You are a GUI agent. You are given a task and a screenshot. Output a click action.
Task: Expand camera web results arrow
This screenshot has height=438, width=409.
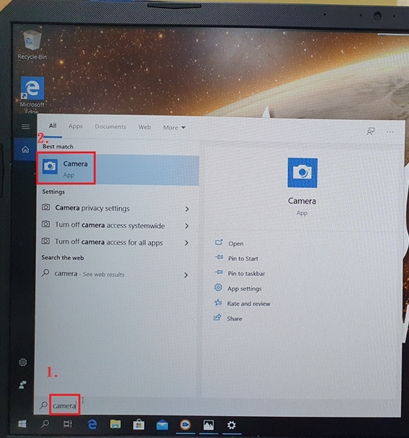click(x=186, y=275)
